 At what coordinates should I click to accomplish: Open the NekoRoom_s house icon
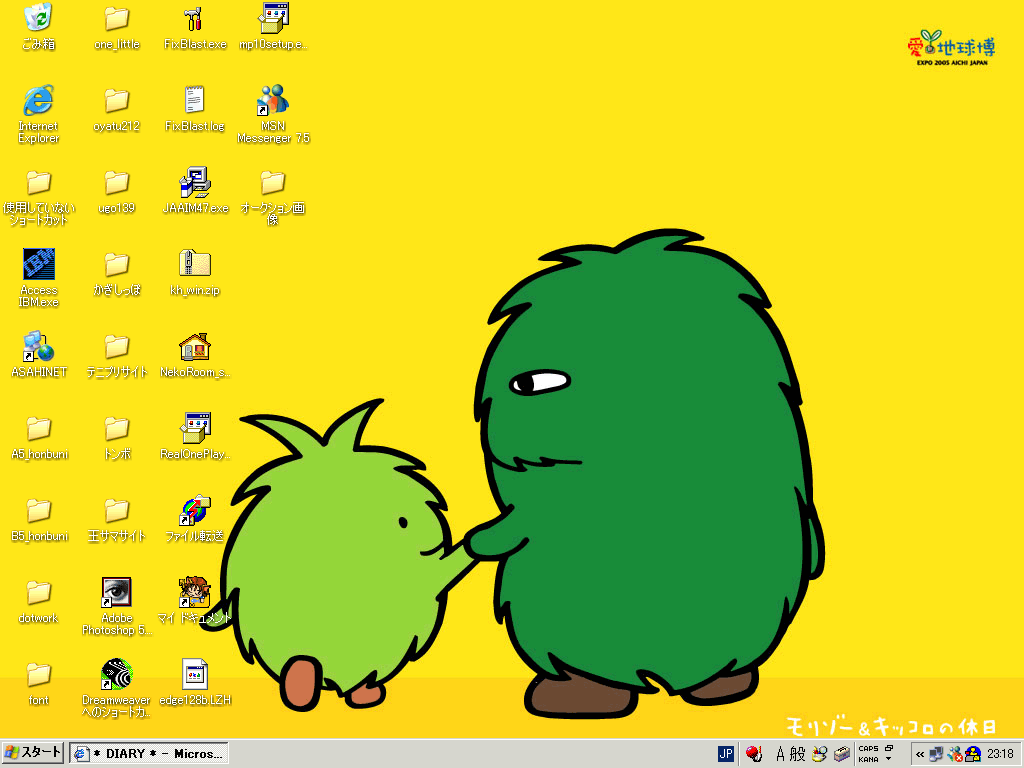point(195,355)
